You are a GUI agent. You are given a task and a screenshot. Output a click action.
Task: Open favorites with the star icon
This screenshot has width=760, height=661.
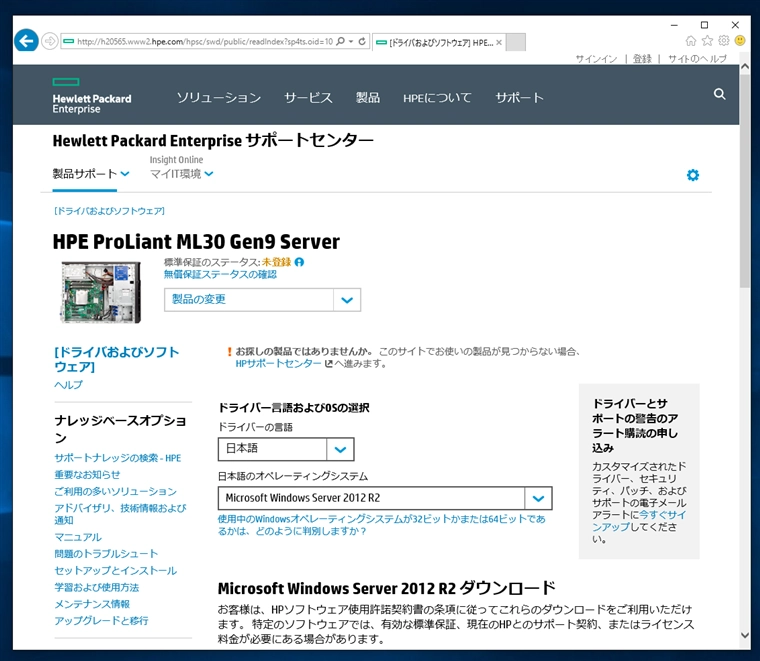[x=707, y=41]
